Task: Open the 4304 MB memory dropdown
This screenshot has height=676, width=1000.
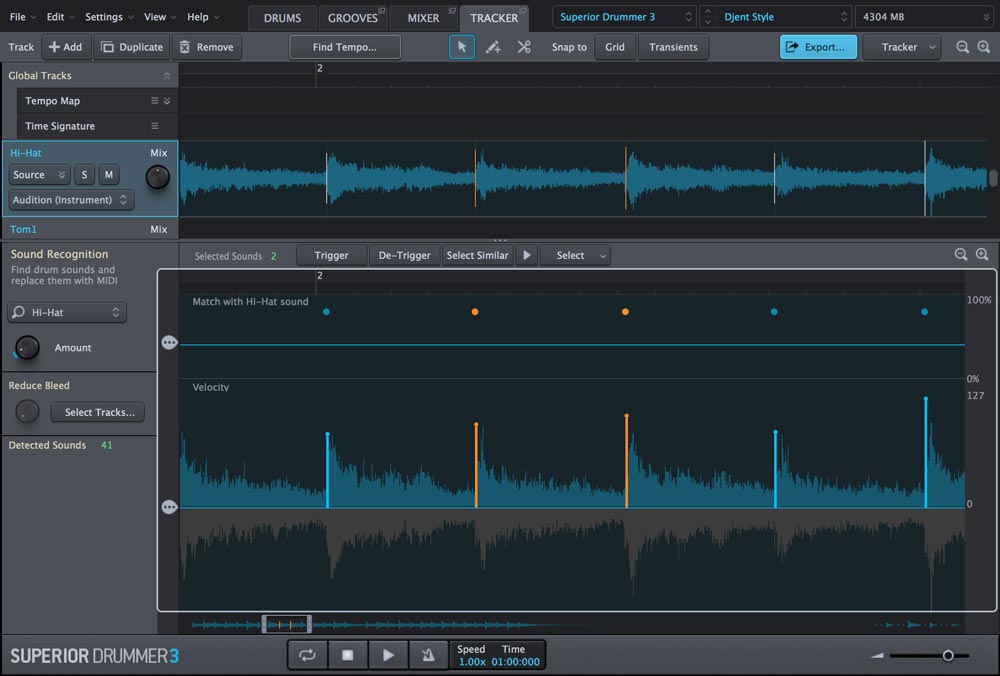Action: (925, 17)
